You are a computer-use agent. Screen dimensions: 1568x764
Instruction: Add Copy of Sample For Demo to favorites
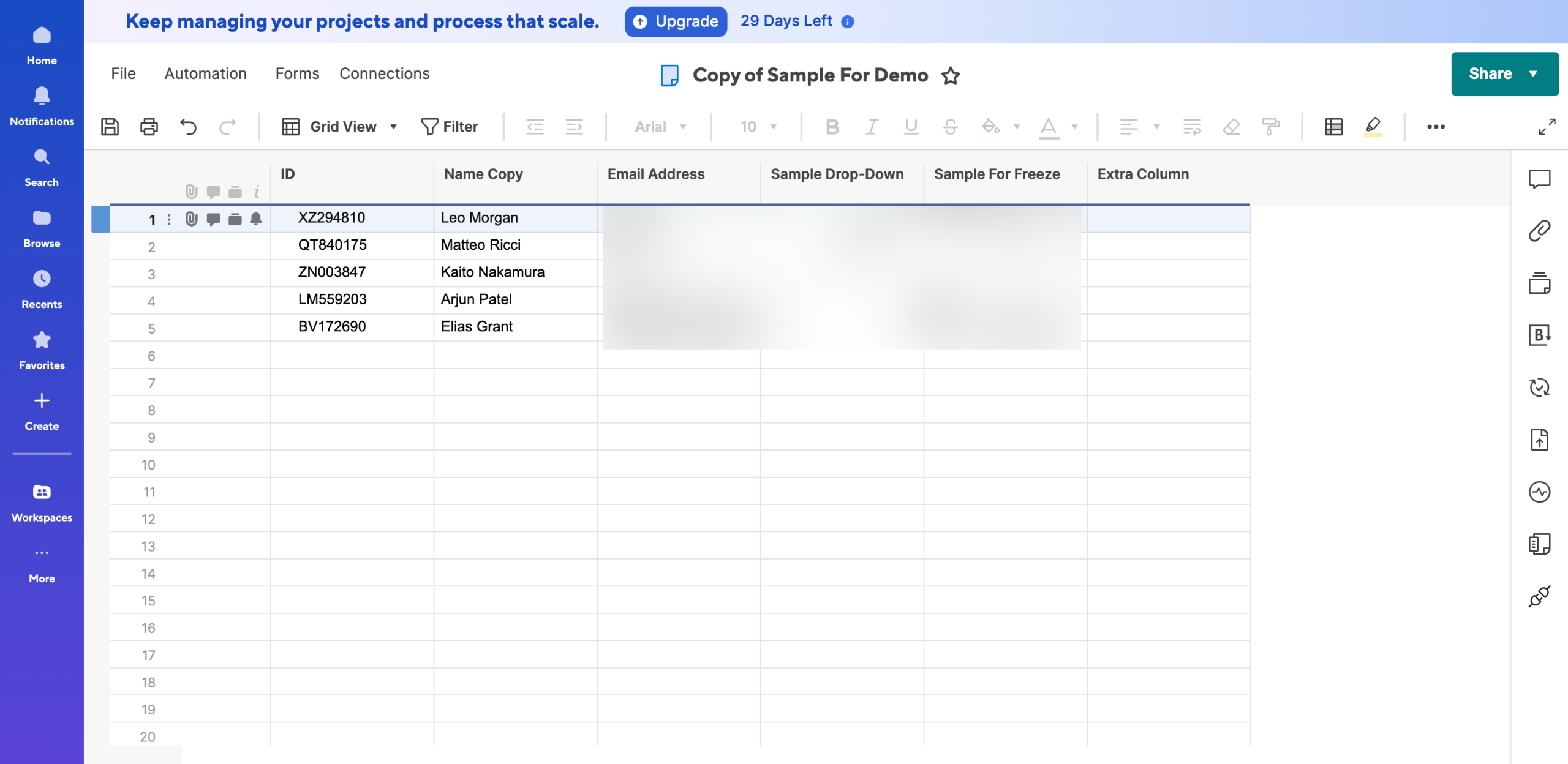951,76
